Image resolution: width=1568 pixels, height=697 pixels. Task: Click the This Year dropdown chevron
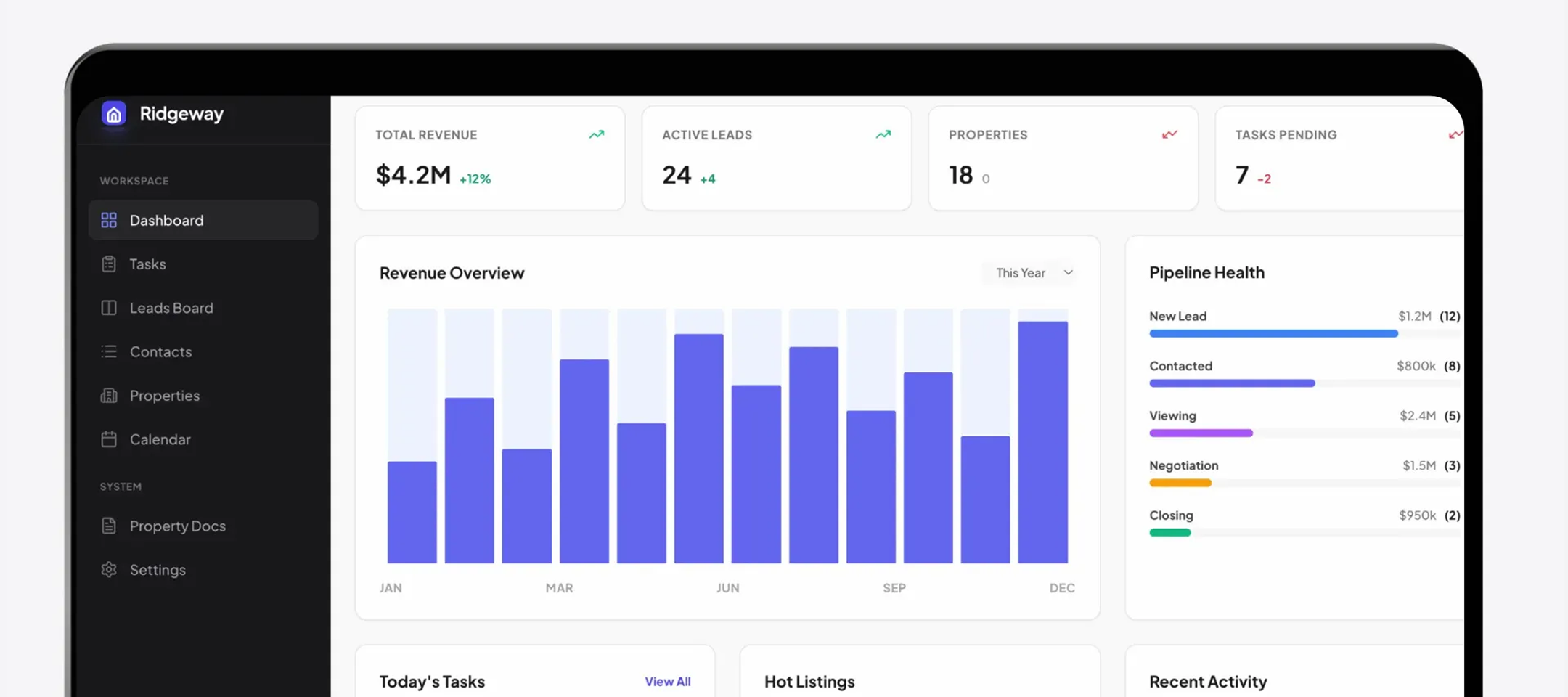(1068, 273)
